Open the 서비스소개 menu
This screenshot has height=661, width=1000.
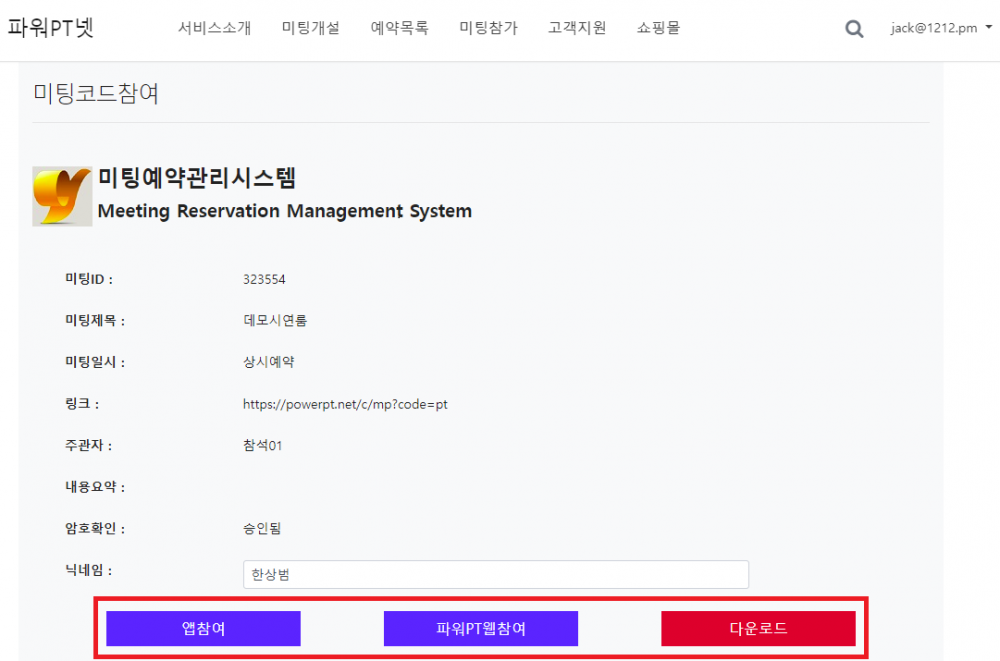click(x=214, y=28)
